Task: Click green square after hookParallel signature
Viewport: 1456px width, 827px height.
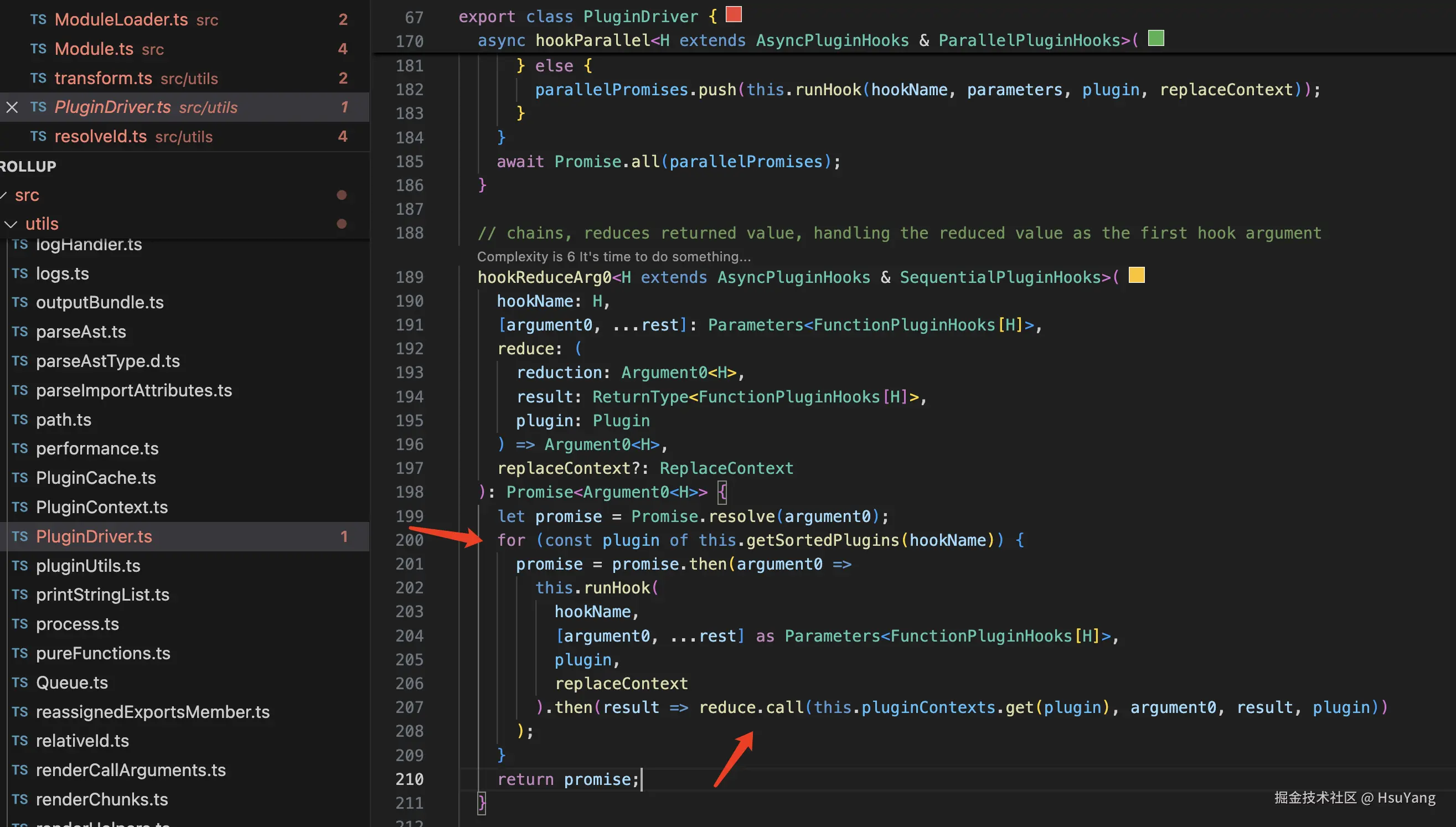Action: [1155, 38]
